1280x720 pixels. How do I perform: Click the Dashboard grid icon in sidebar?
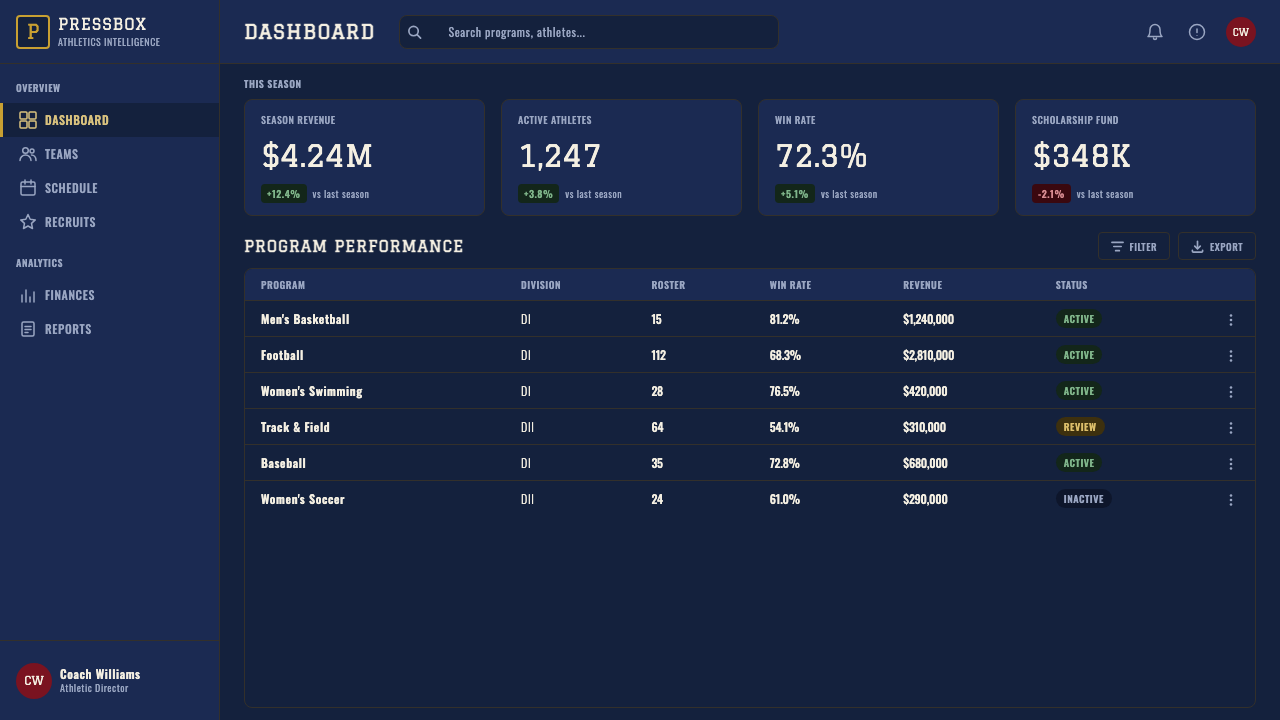[28, 120]
